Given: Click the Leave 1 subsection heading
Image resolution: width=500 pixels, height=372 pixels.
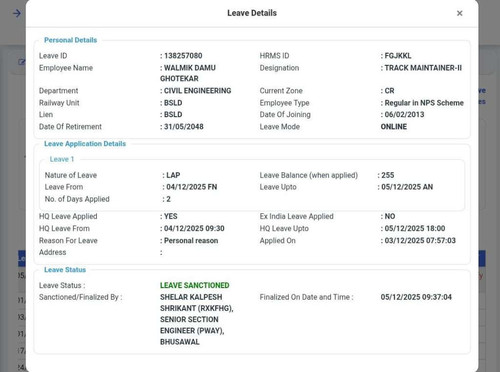Looking at the screenshot, I should pos(62,159).
